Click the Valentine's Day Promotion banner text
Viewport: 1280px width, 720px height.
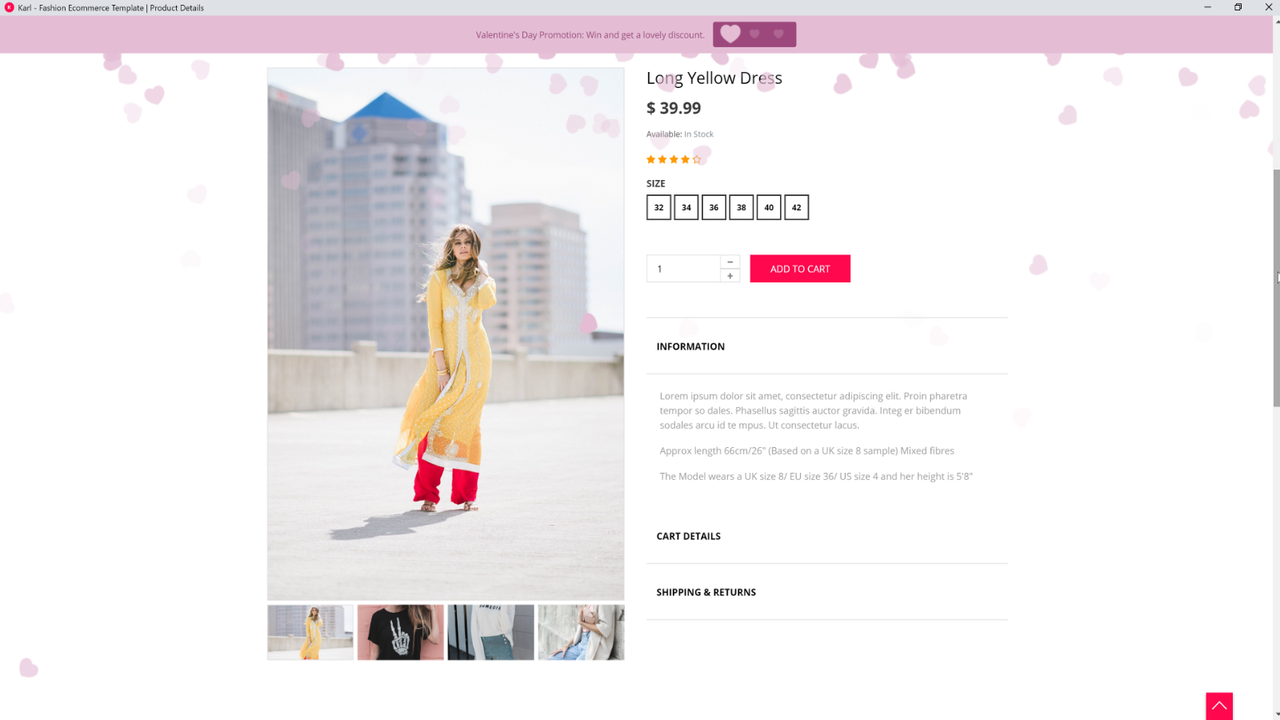coord(590,35)
